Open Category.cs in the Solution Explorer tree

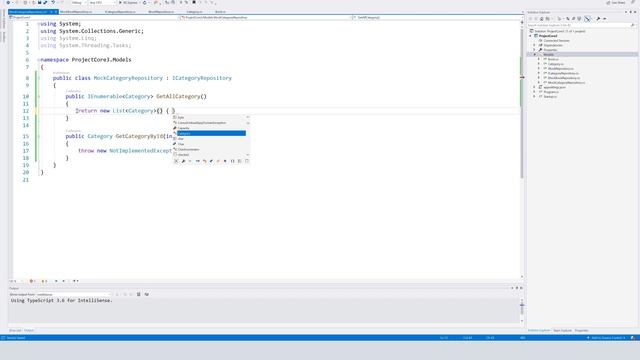pos(555,64)
